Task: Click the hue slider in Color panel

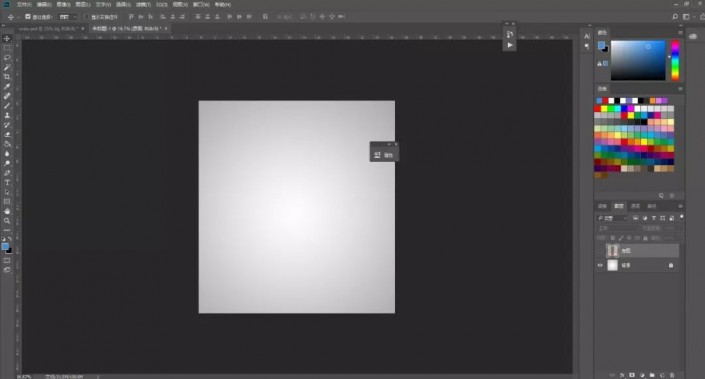Action: [x=675, y=60]
